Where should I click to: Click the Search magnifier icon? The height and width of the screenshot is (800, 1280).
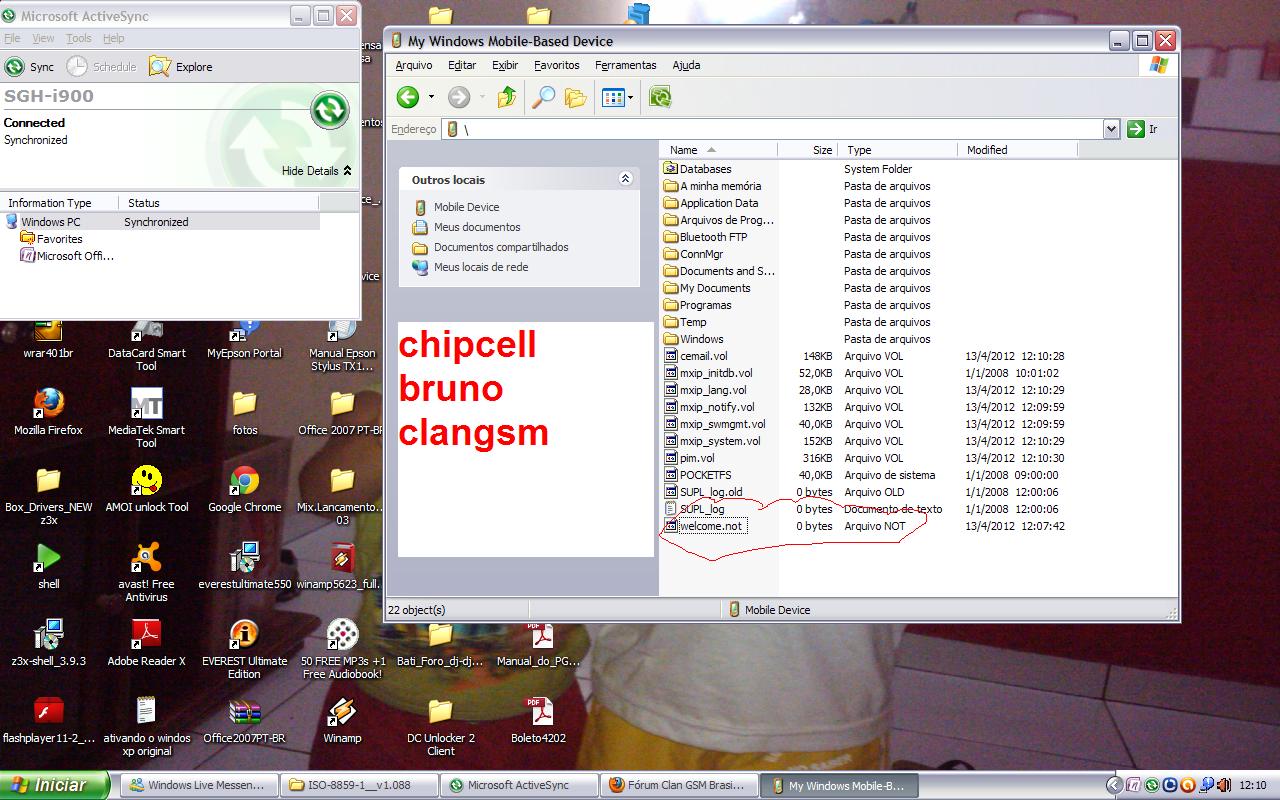coord(543,97)
